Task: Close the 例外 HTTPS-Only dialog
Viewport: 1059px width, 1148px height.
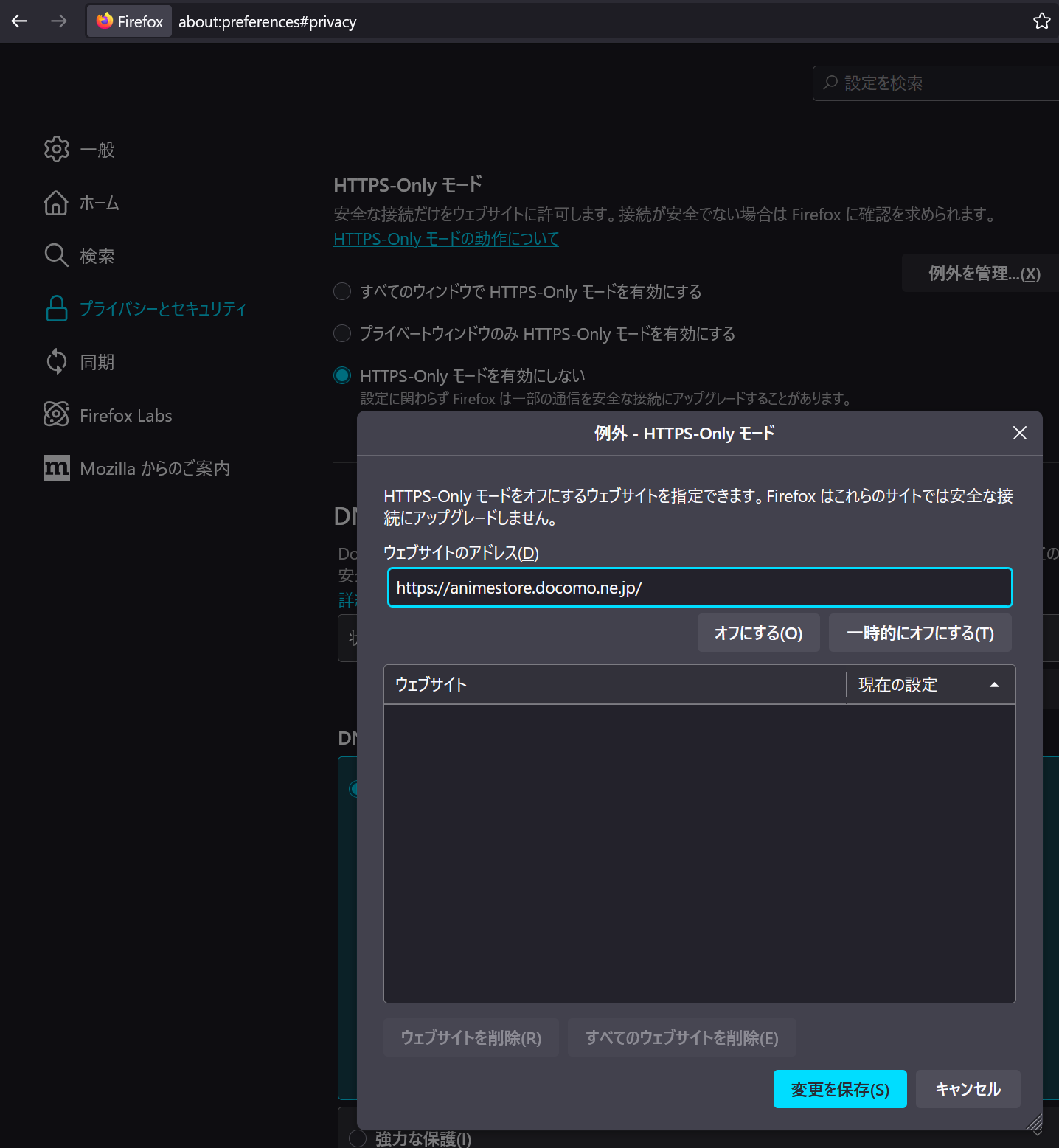Action: [x=1020, y=433]
